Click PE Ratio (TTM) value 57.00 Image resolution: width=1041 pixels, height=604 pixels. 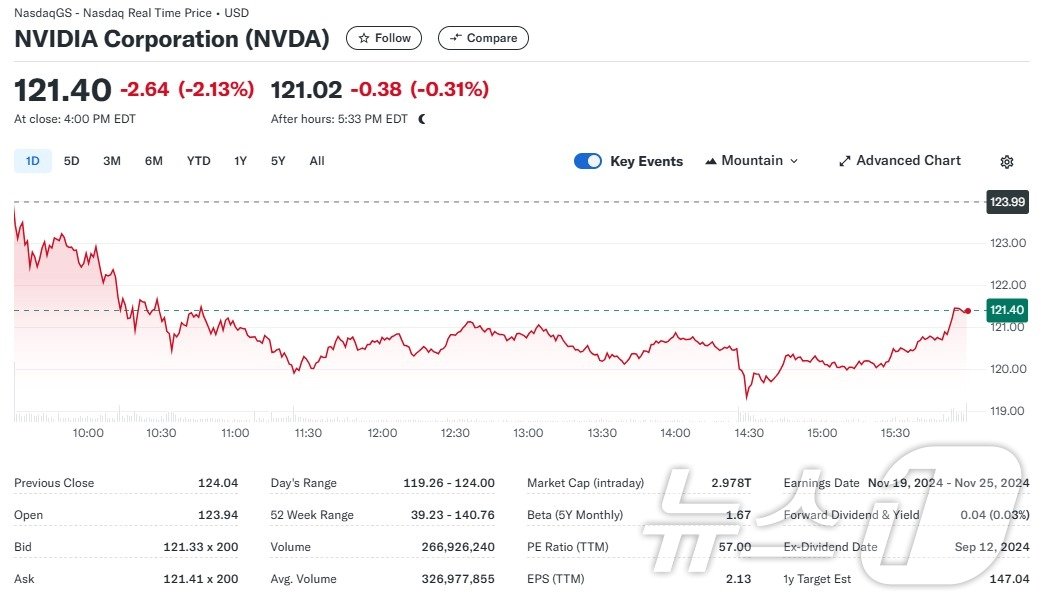[735, 547]
